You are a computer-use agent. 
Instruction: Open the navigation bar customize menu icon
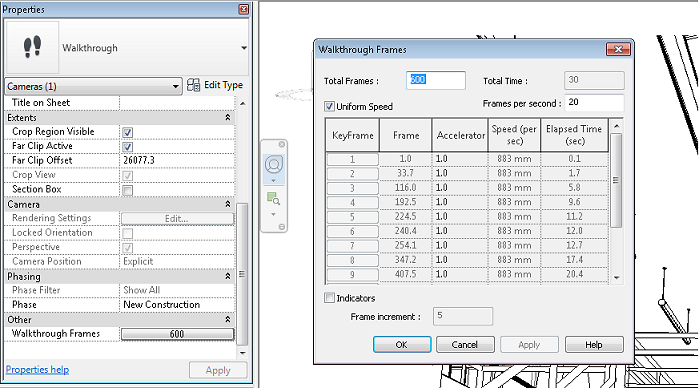coord(282,227)
